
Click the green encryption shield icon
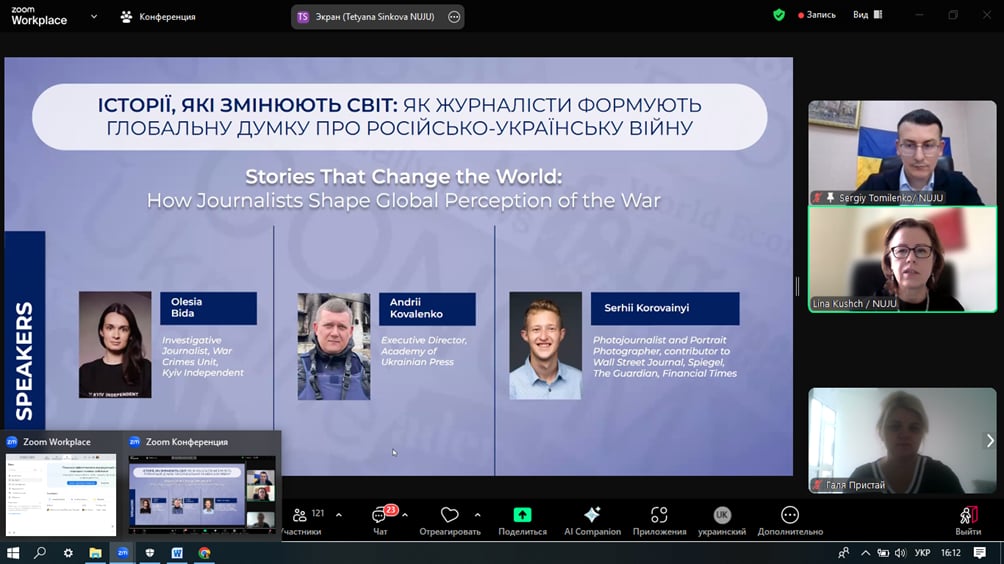(x=779, y=15)
